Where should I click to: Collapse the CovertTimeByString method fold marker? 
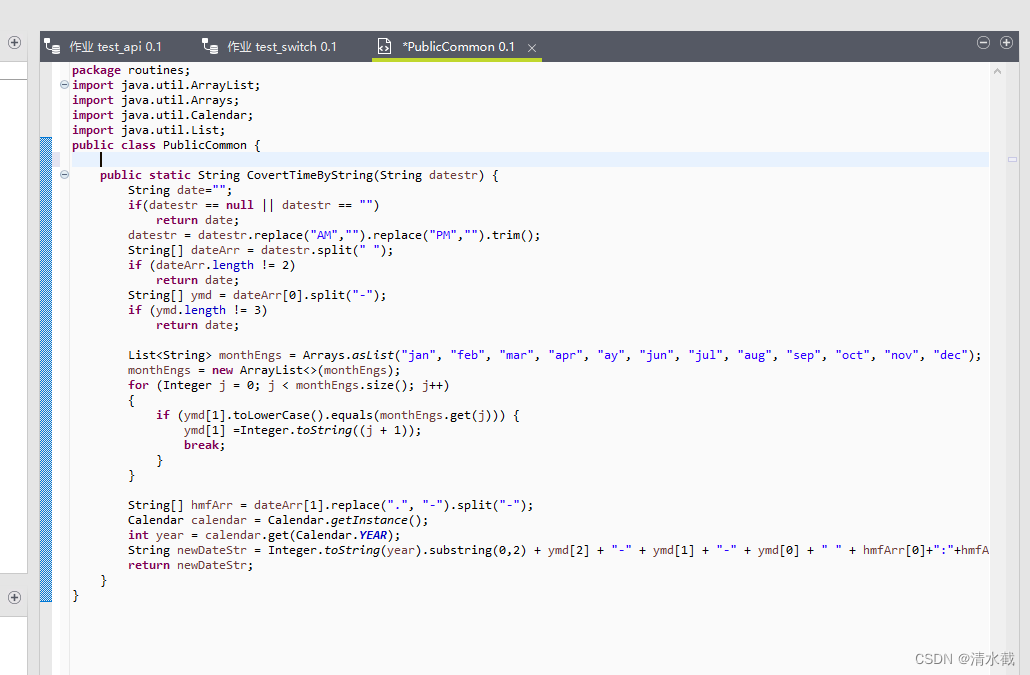tap(64, 175)
